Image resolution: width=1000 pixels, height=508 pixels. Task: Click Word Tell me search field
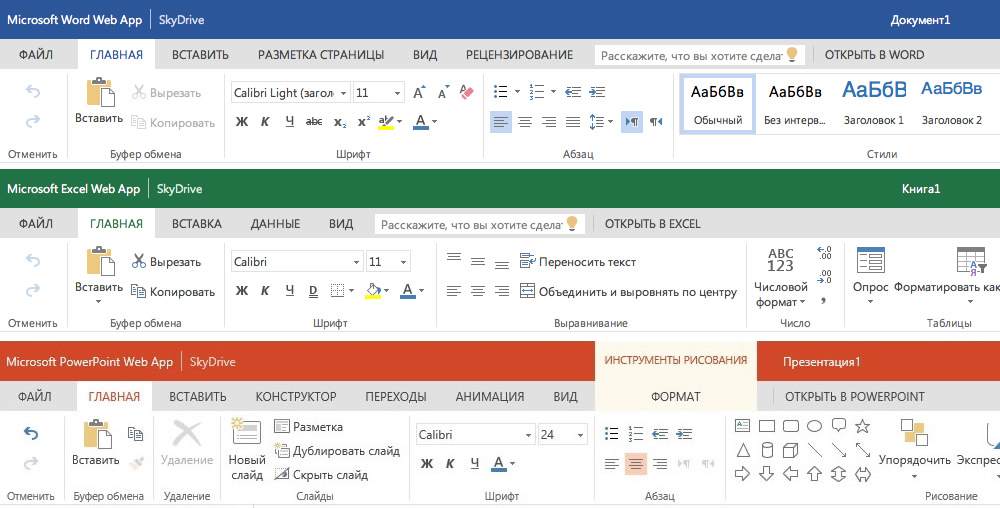(700, 55)
